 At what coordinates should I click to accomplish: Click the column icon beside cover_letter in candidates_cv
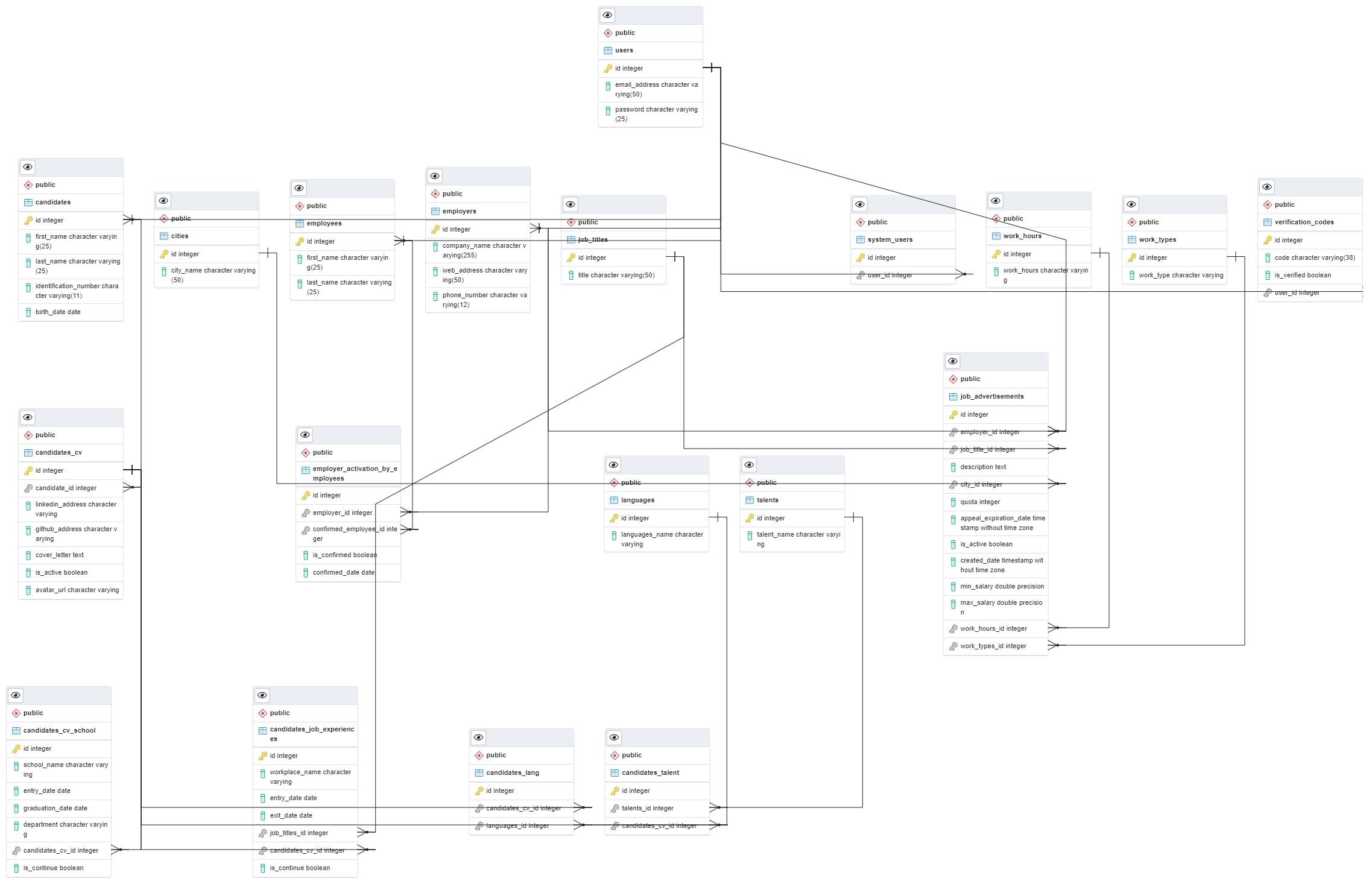click(28, 555)
